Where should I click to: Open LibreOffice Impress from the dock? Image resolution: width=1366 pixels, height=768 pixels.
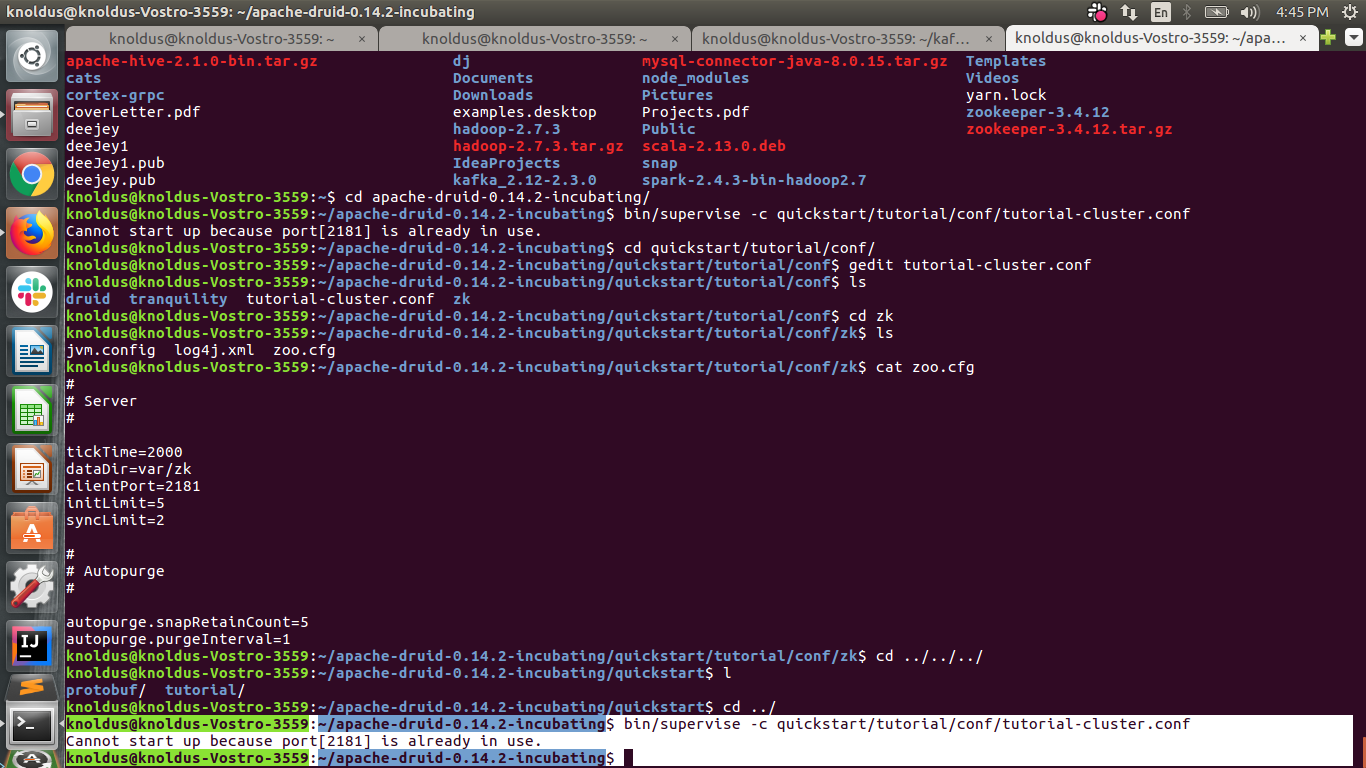click(32, 469)
